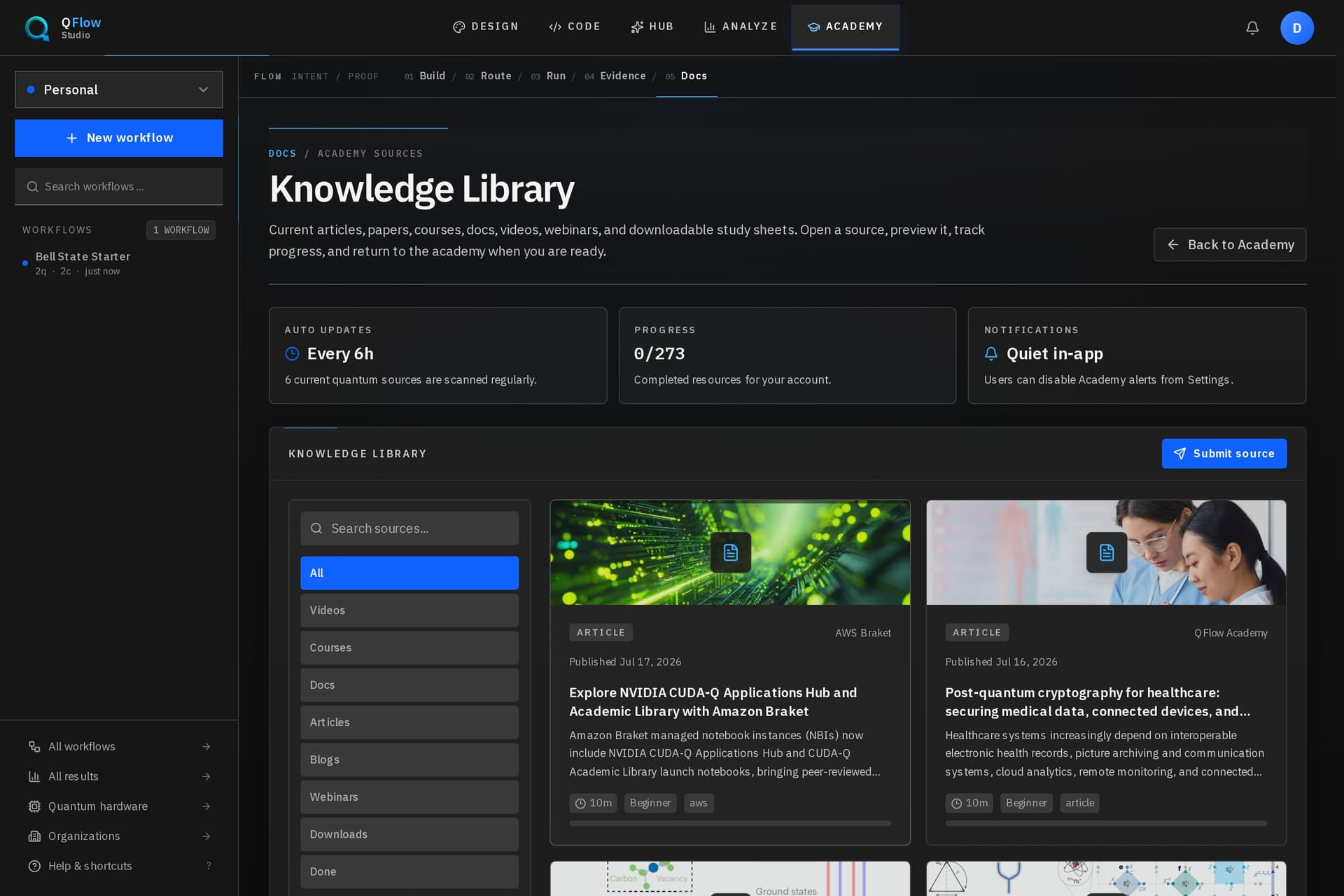This screenshot has width=1344, height=896.
Task: Switch to the ANALYZE tab
Action: point(740,27)
